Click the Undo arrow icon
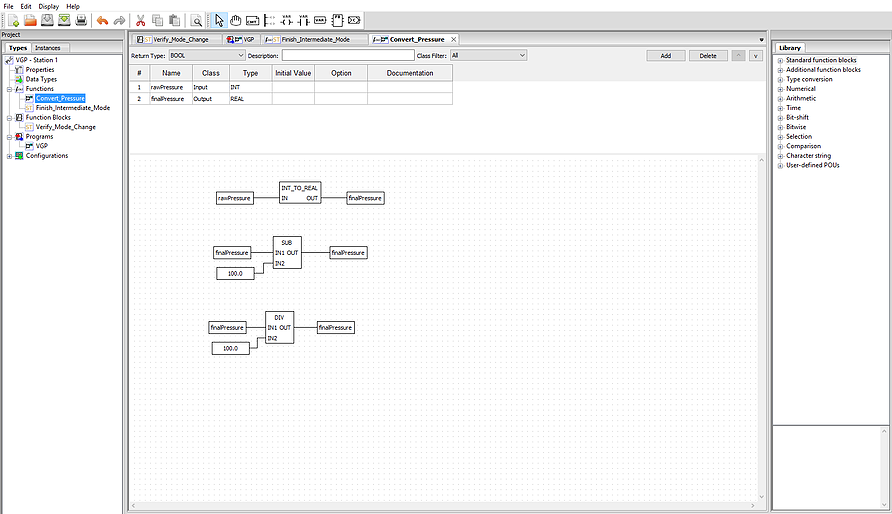 point(102,20)
